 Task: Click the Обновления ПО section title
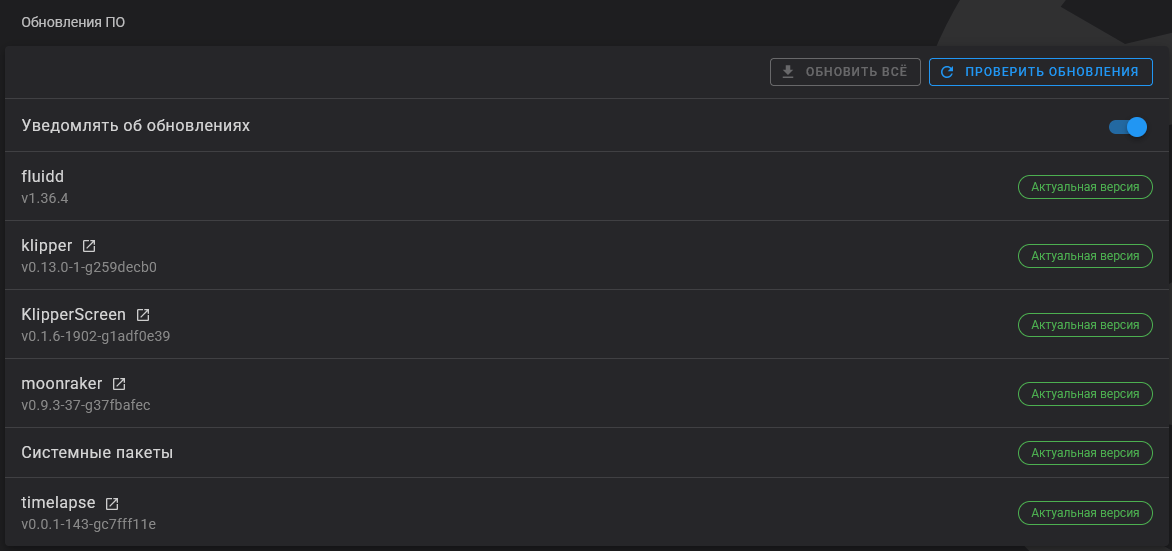[x=73, y=22]
